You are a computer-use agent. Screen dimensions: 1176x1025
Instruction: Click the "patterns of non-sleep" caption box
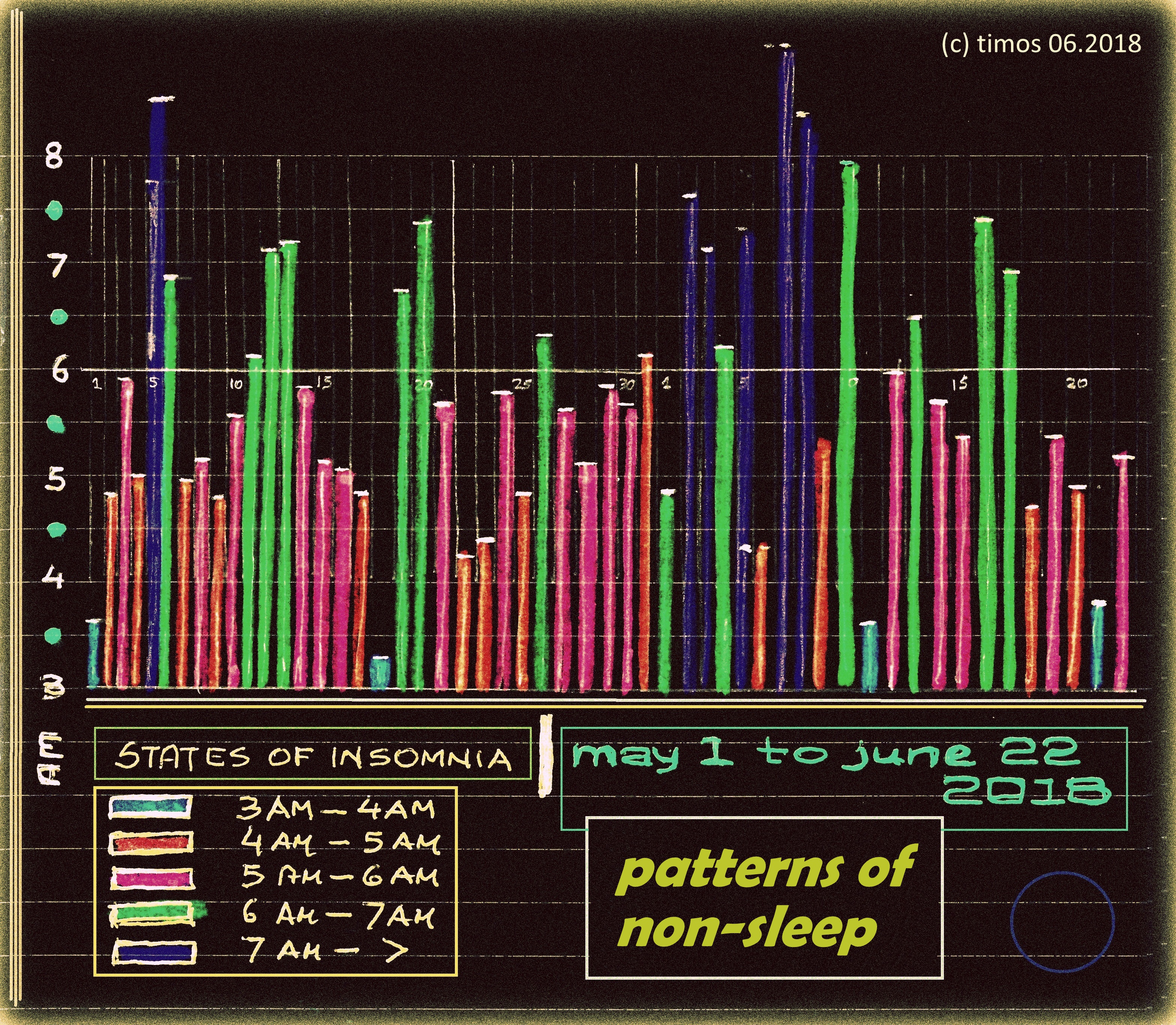pyautogui.click(x=764, y=898)
